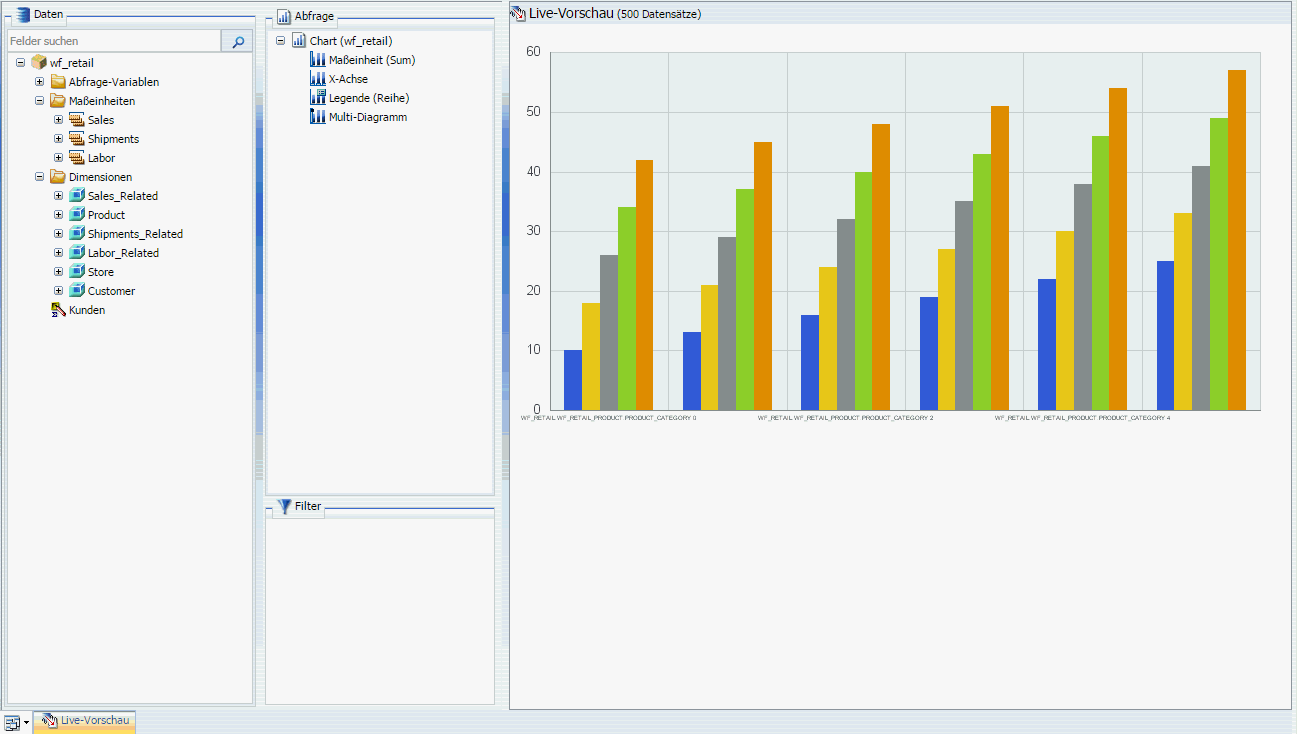
Task: Click the wf_retail package icon
Action: 39,63
